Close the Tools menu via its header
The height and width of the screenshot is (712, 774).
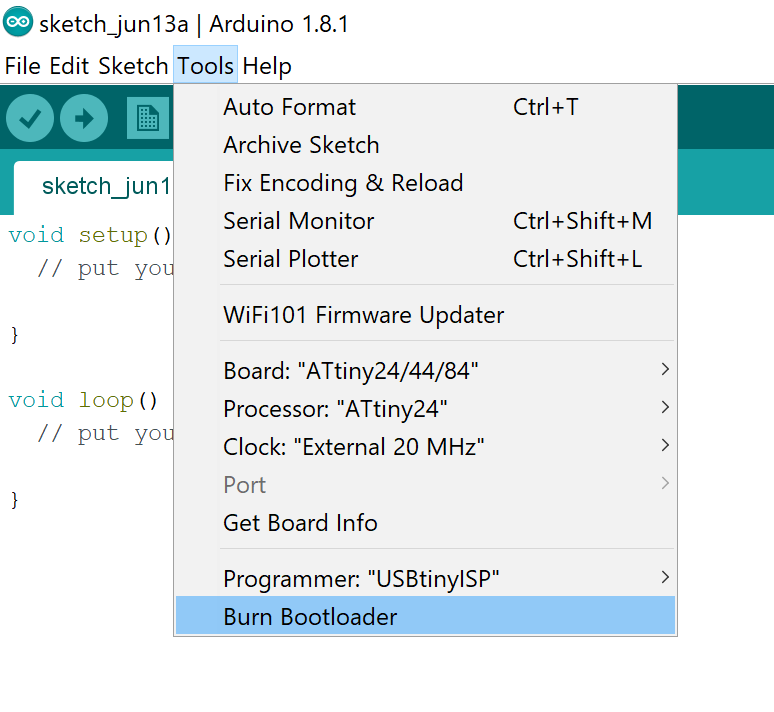point(205,67)
